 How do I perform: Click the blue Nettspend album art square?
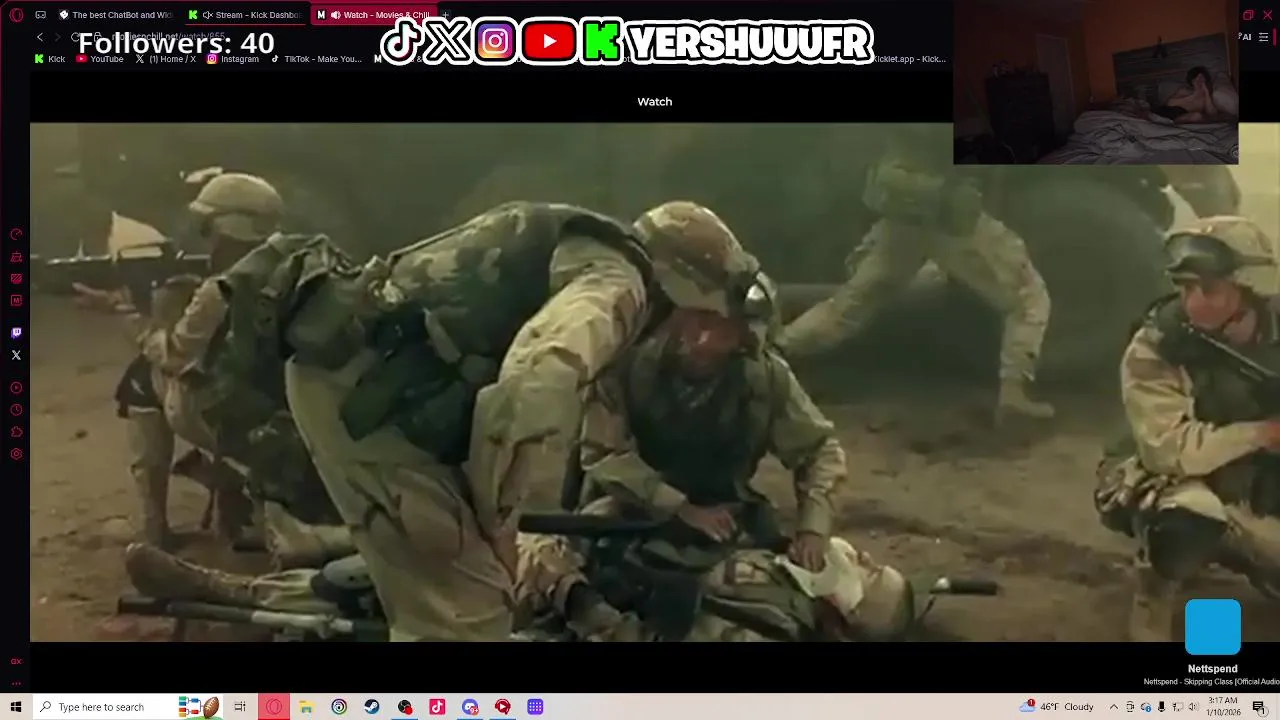tap(1212, 627)
